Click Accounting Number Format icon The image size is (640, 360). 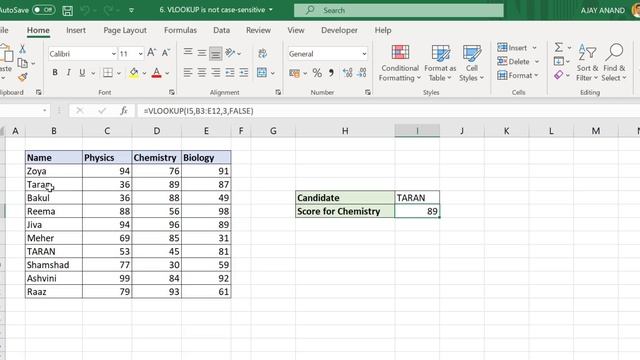point(294,73)
